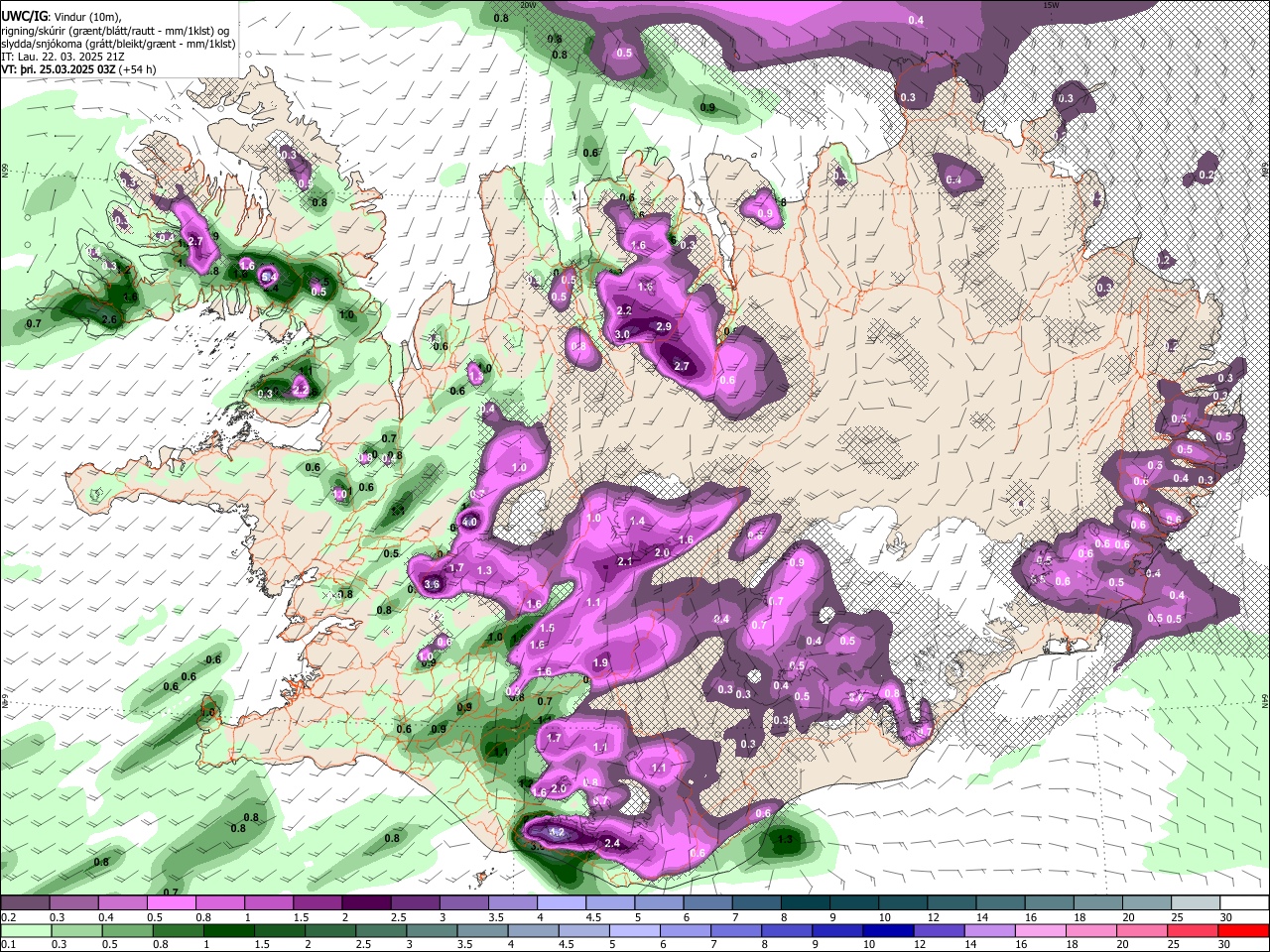This screenshot has width=1270, height=952.
Task: Click the 'IT: Lau. 22. 03. 2025 21Z' line
Action: (x=63, y=57)
